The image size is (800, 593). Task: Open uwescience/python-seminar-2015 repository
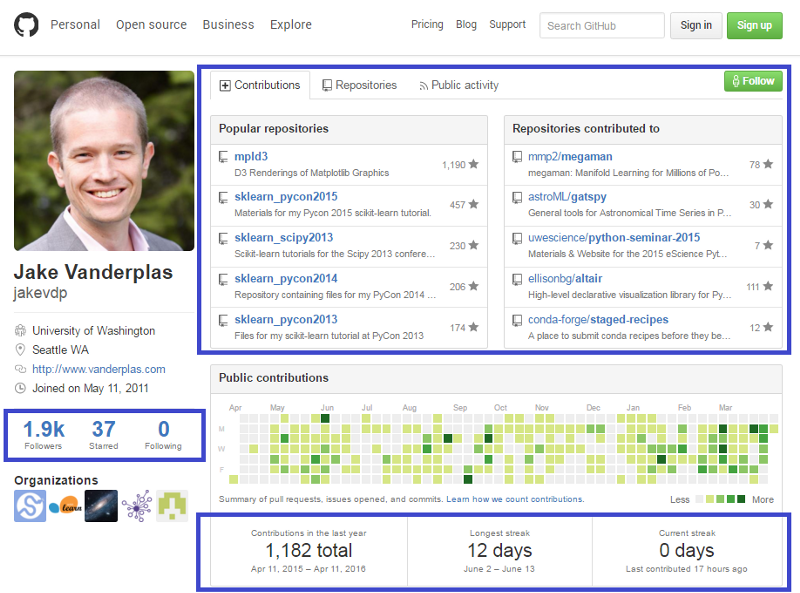pos(614,237)
